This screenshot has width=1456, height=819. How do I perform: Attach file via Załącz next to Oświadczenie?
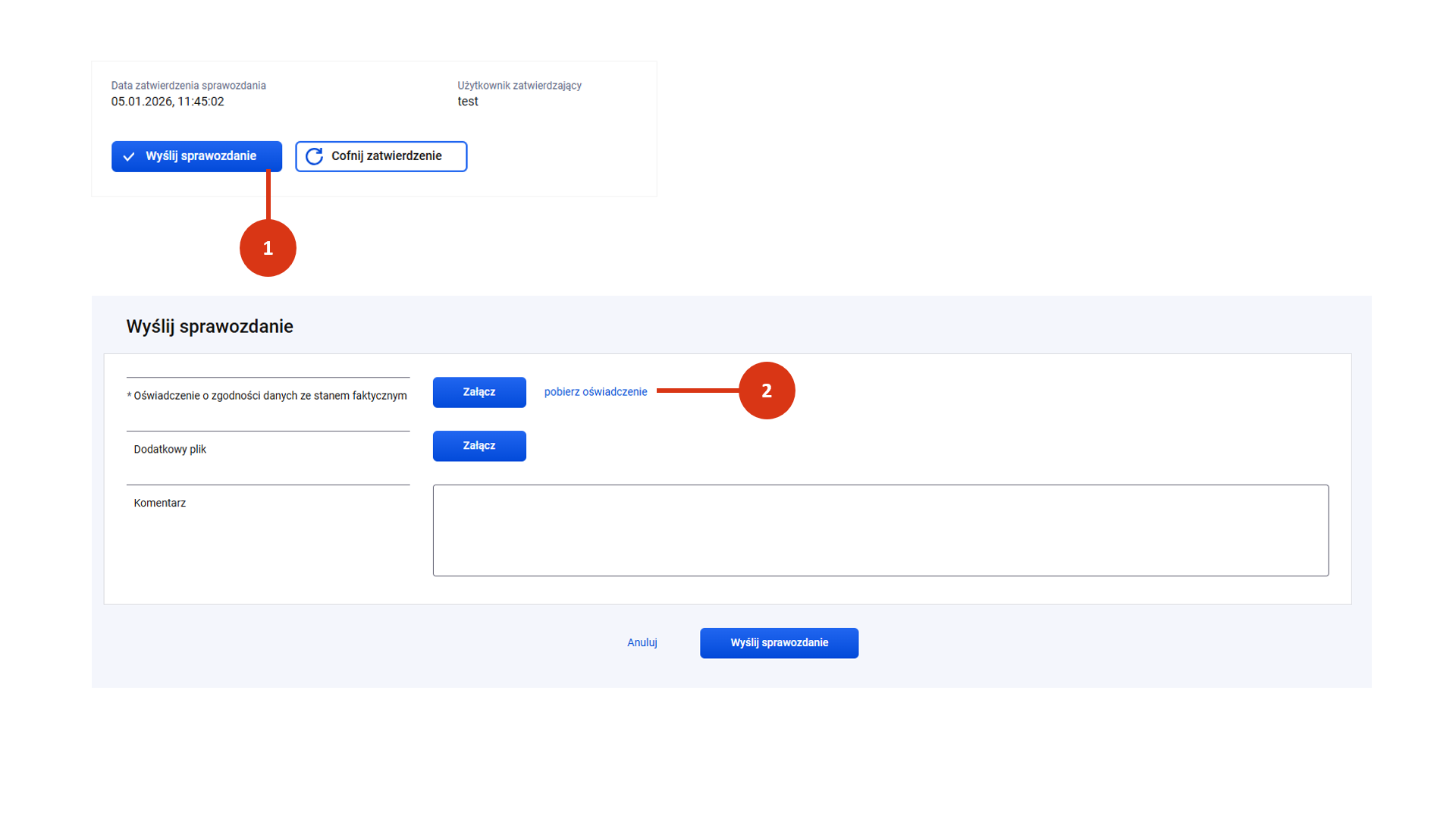479,392
